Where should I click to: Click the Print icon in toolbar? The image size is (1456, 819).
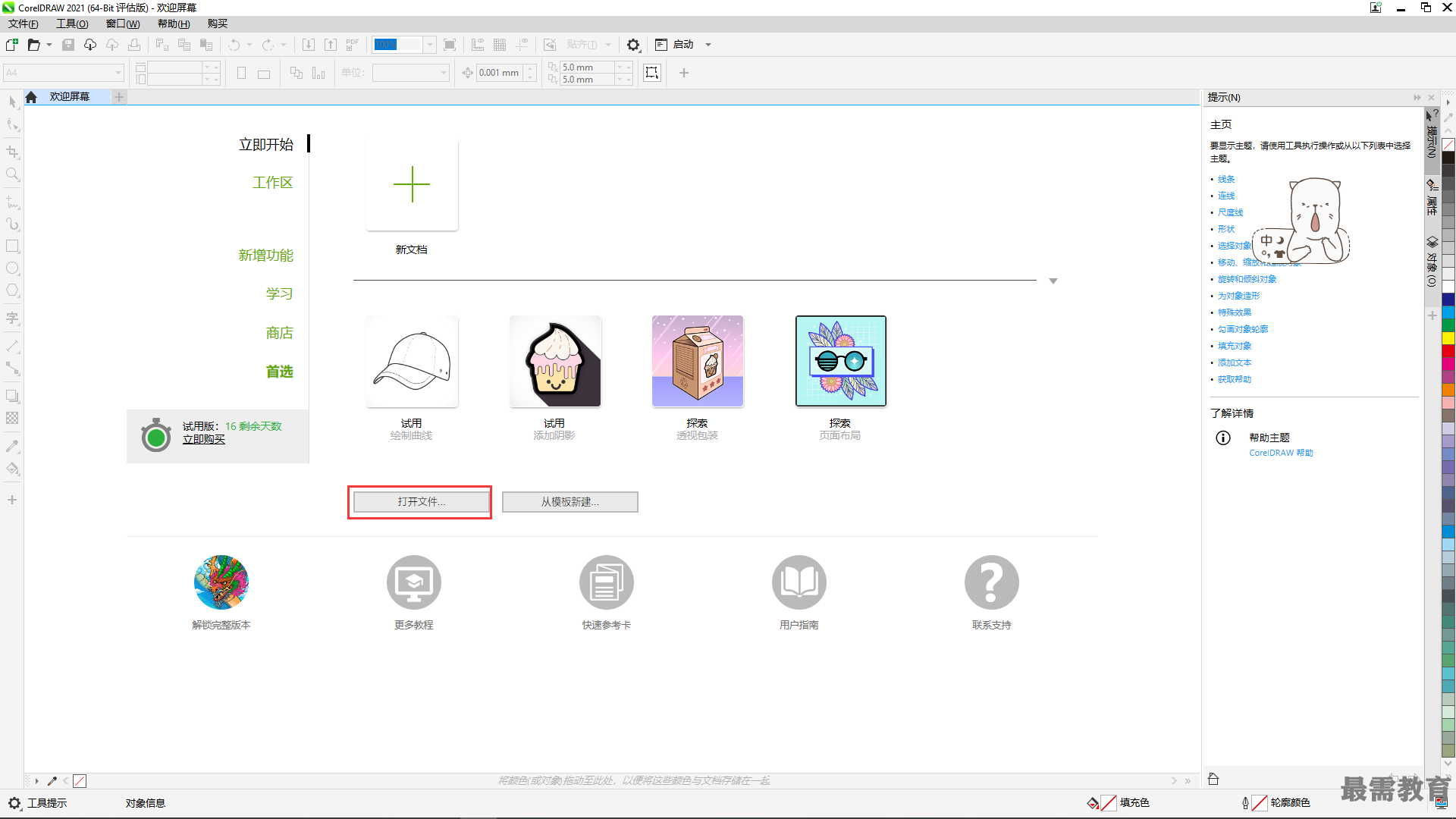(x=134, y=45)
